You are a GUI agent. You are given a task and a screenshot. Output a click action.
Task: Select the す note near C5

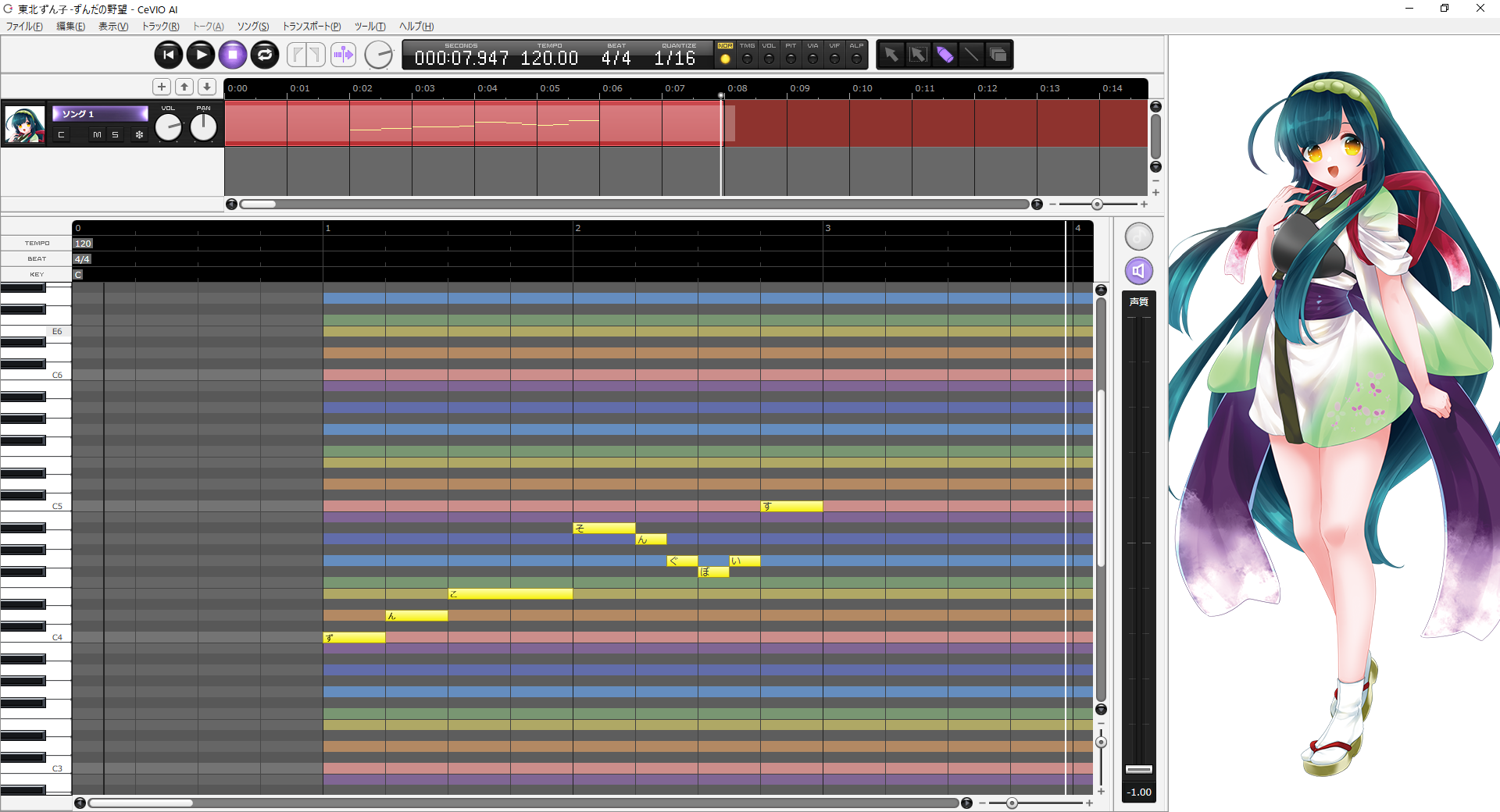(x=791, y=507)
